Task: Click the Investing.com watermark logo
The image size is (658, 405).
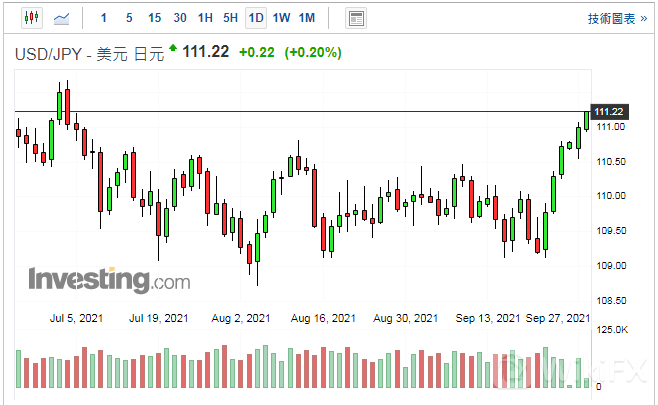Action: coord(108,279)
